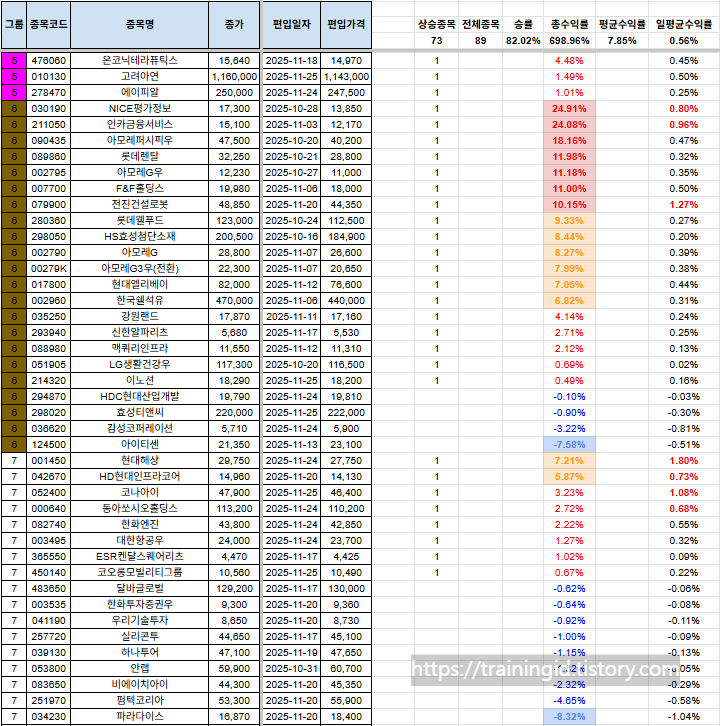Select stock code 00279K
The width and height of the screenshot is (720, 726).
point(49,269)
